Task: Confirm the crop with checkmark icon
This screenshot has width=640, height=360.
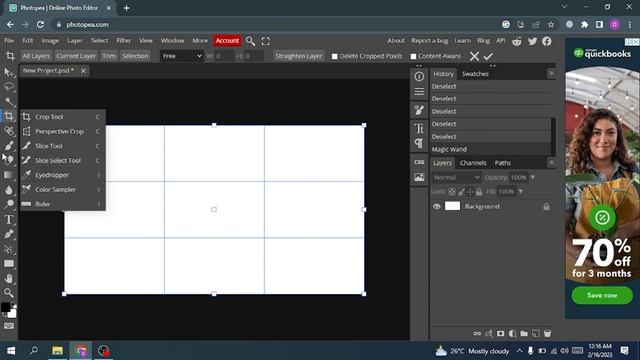Action: point(488,56)
